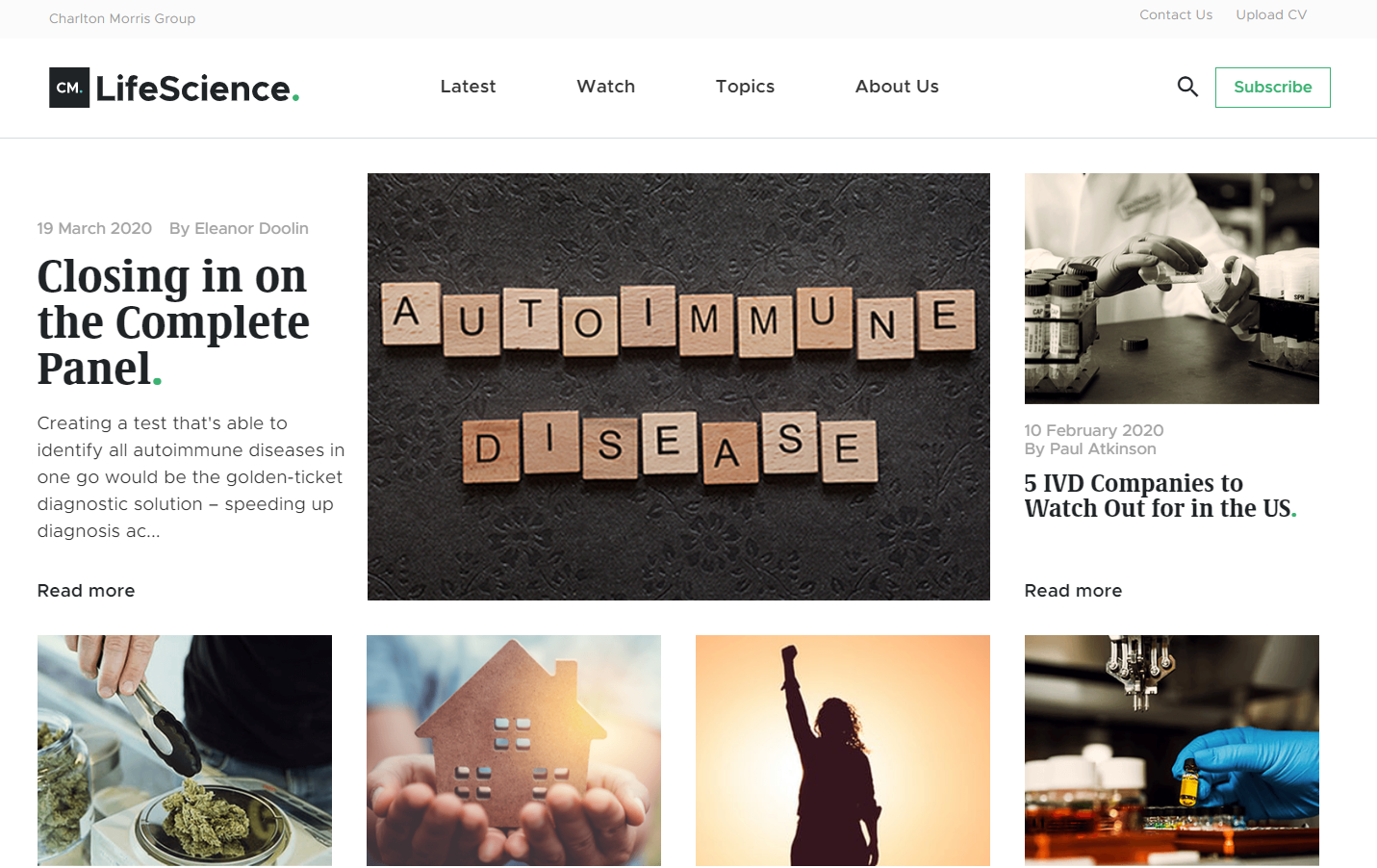1377x868 pixels.
Task: Open the cannabis buds article thumbnail
Action: (x=185, y=751)
